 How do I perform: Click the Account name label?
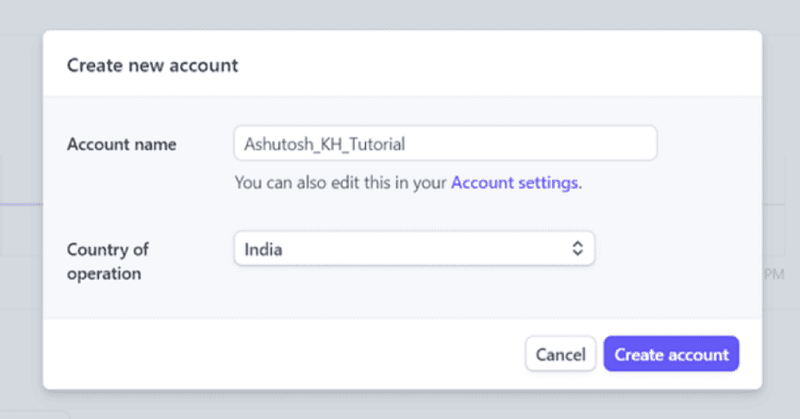[x=121, y=144]
